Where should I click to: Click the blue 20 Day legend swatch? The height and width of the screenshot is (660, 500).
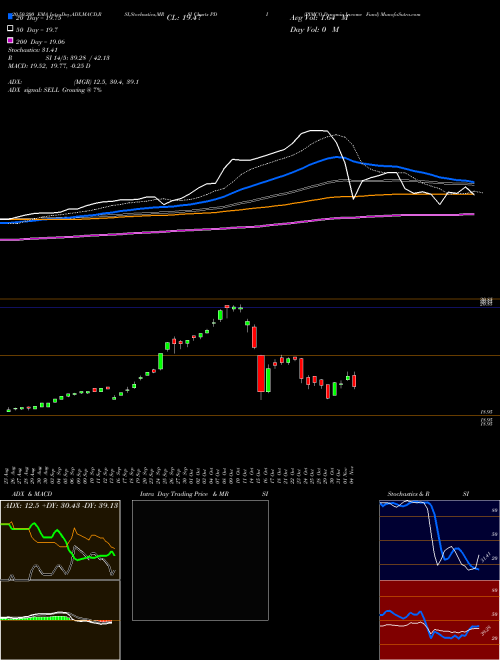(10, 17)
